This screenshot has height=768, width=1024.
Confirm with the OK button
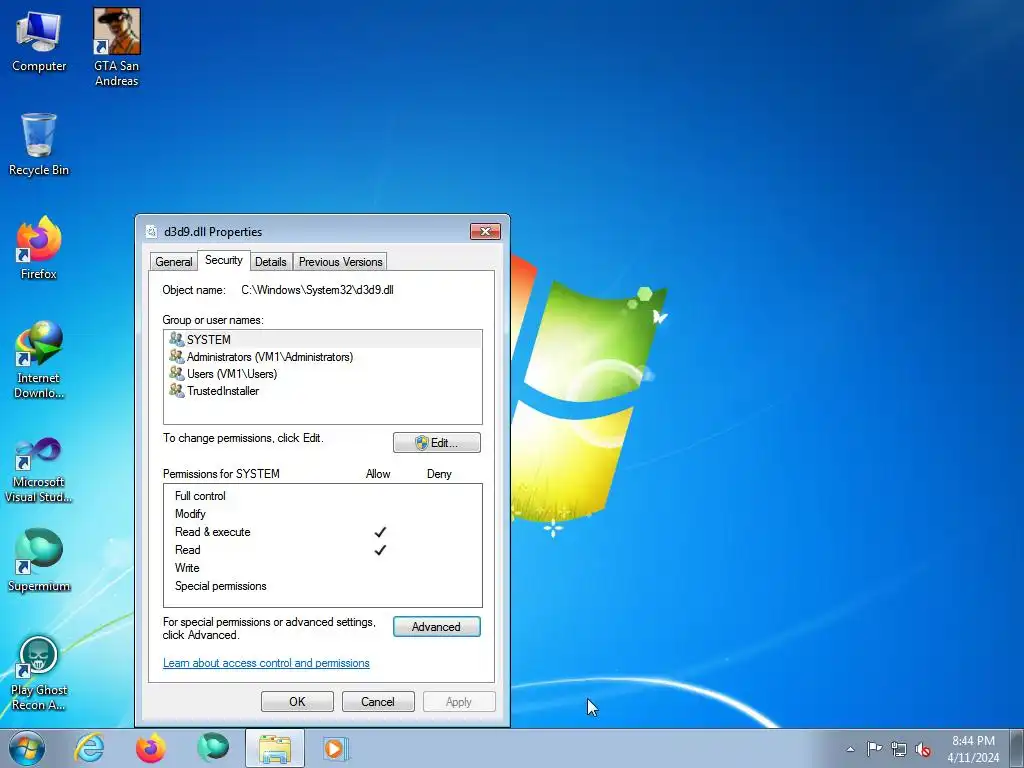(297, 701)
